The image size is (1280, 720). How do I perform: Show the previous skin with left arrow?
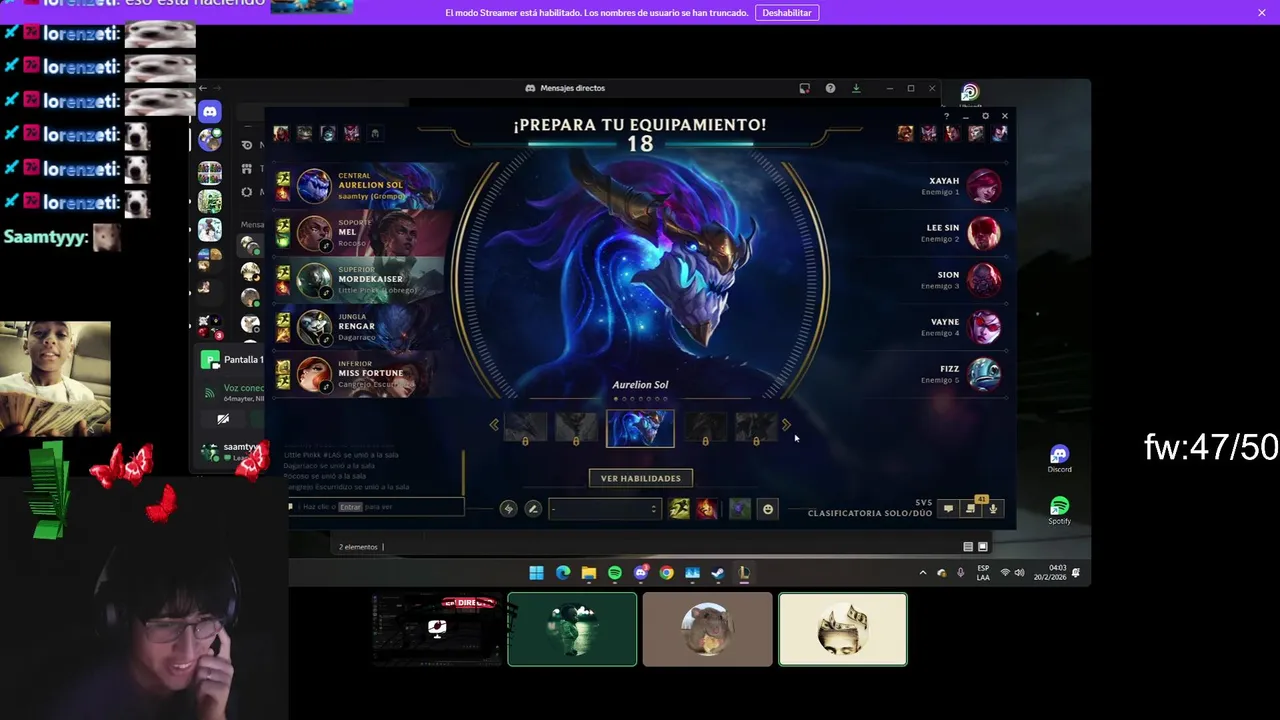pos(494,426)
